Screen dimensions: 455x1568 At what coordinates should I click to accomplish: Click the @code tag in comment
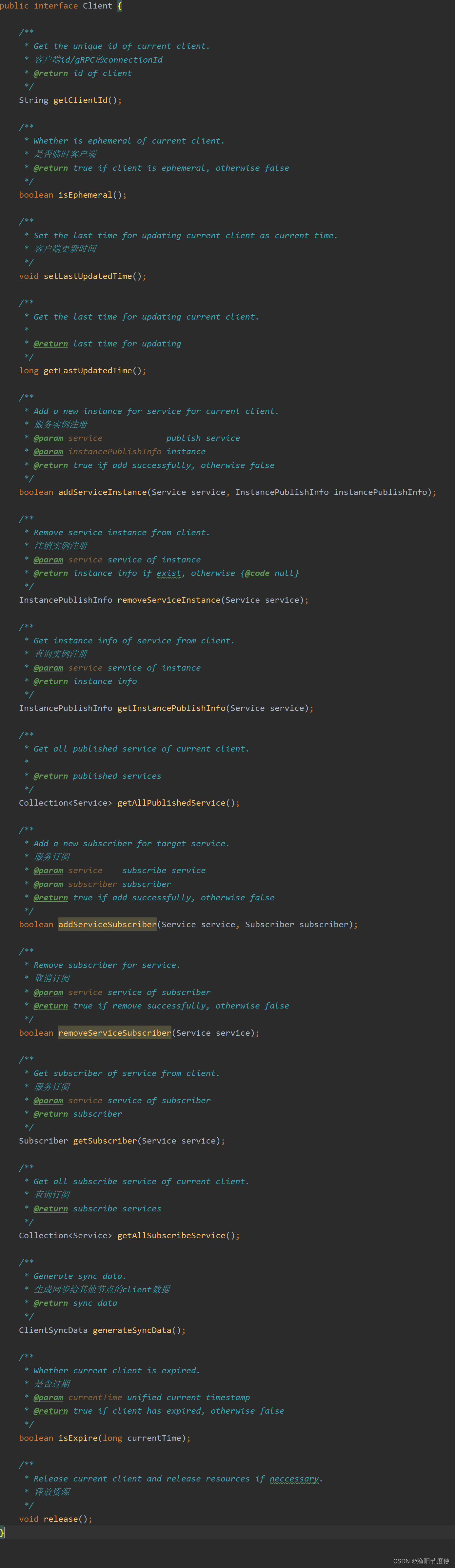(x=257, y=573)
